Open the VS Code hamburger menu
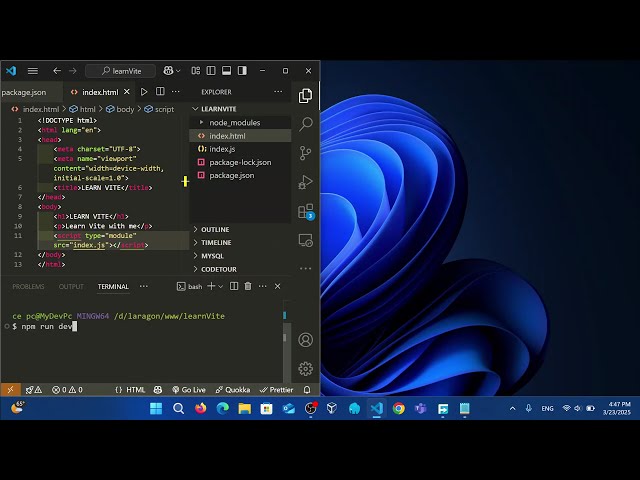The image size is (640, 480). [x=33, y=71]
